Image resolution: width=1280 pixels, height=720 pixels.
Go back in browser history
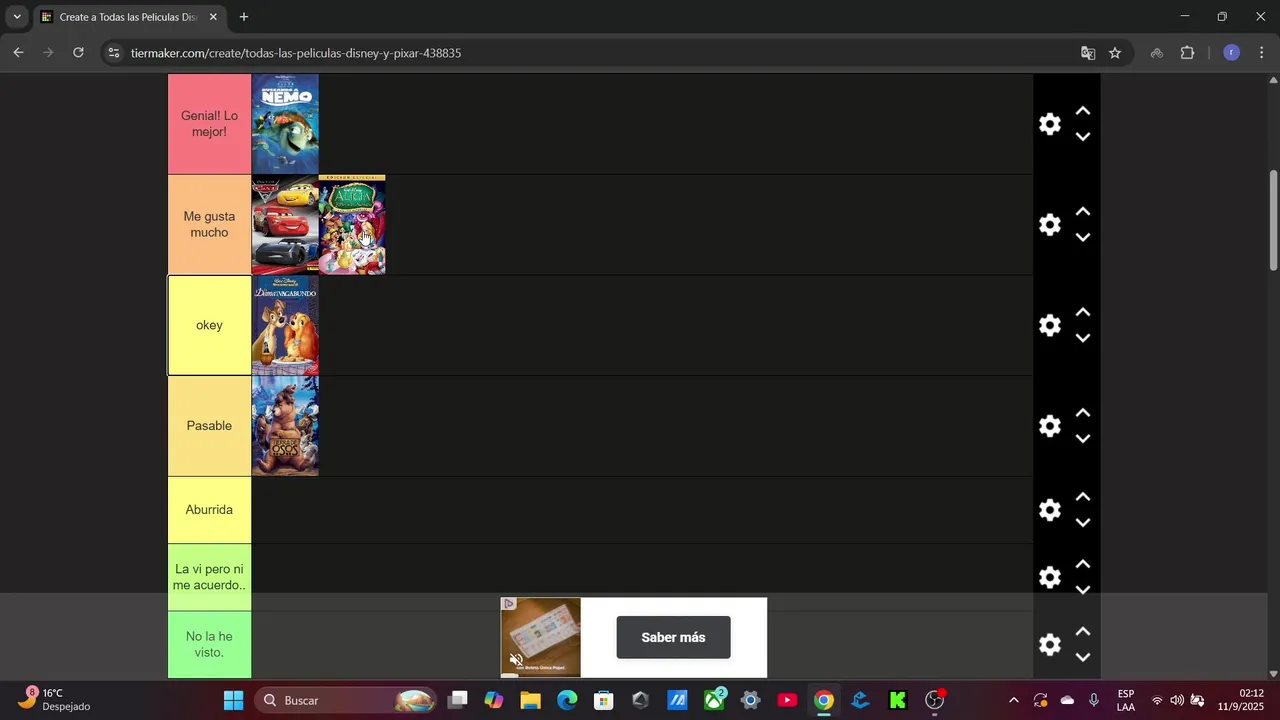[x=18, y=53]
